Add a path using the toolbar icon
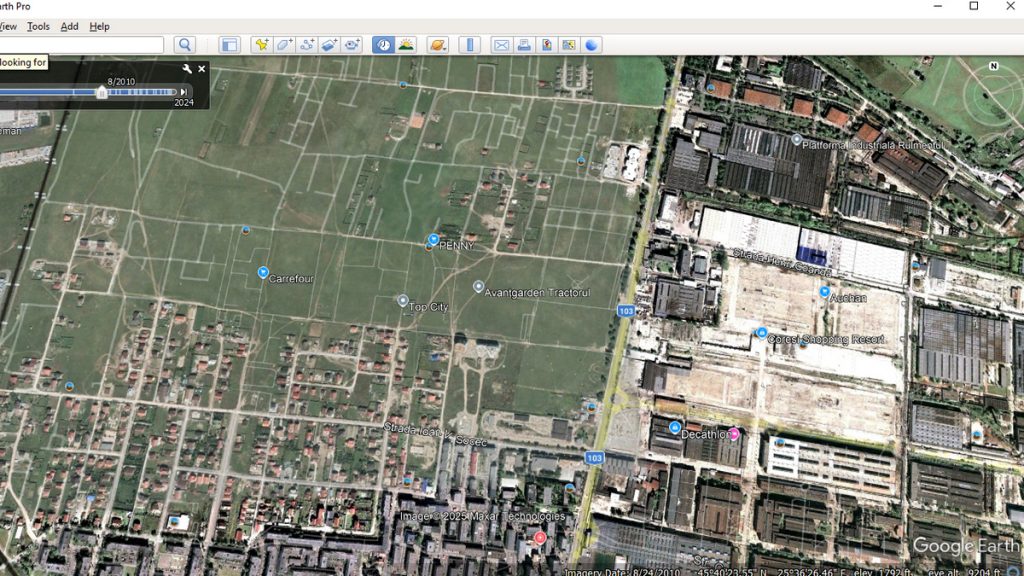Screen dimensions: 1024x576 [306, 44]
